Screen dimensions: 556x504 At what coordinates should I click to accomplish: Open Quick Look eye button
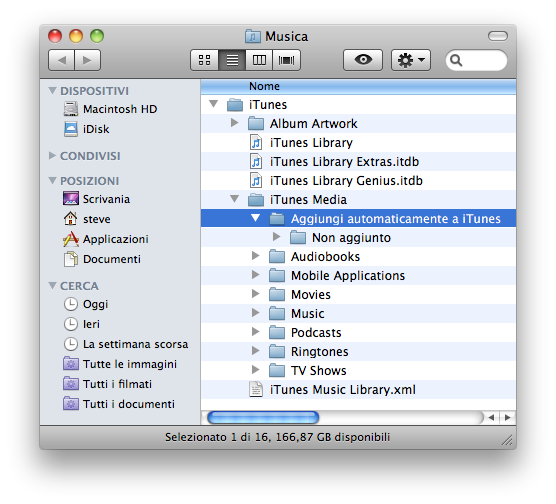[363, 60]
